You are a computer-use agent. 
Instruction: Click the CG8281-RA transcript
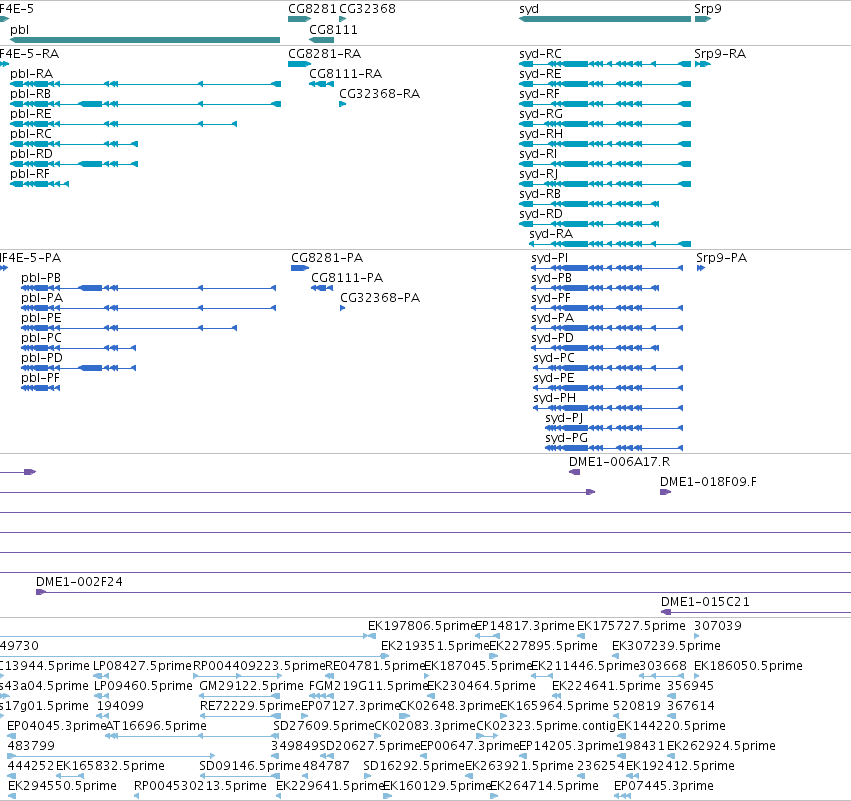[x=299, y=64]
